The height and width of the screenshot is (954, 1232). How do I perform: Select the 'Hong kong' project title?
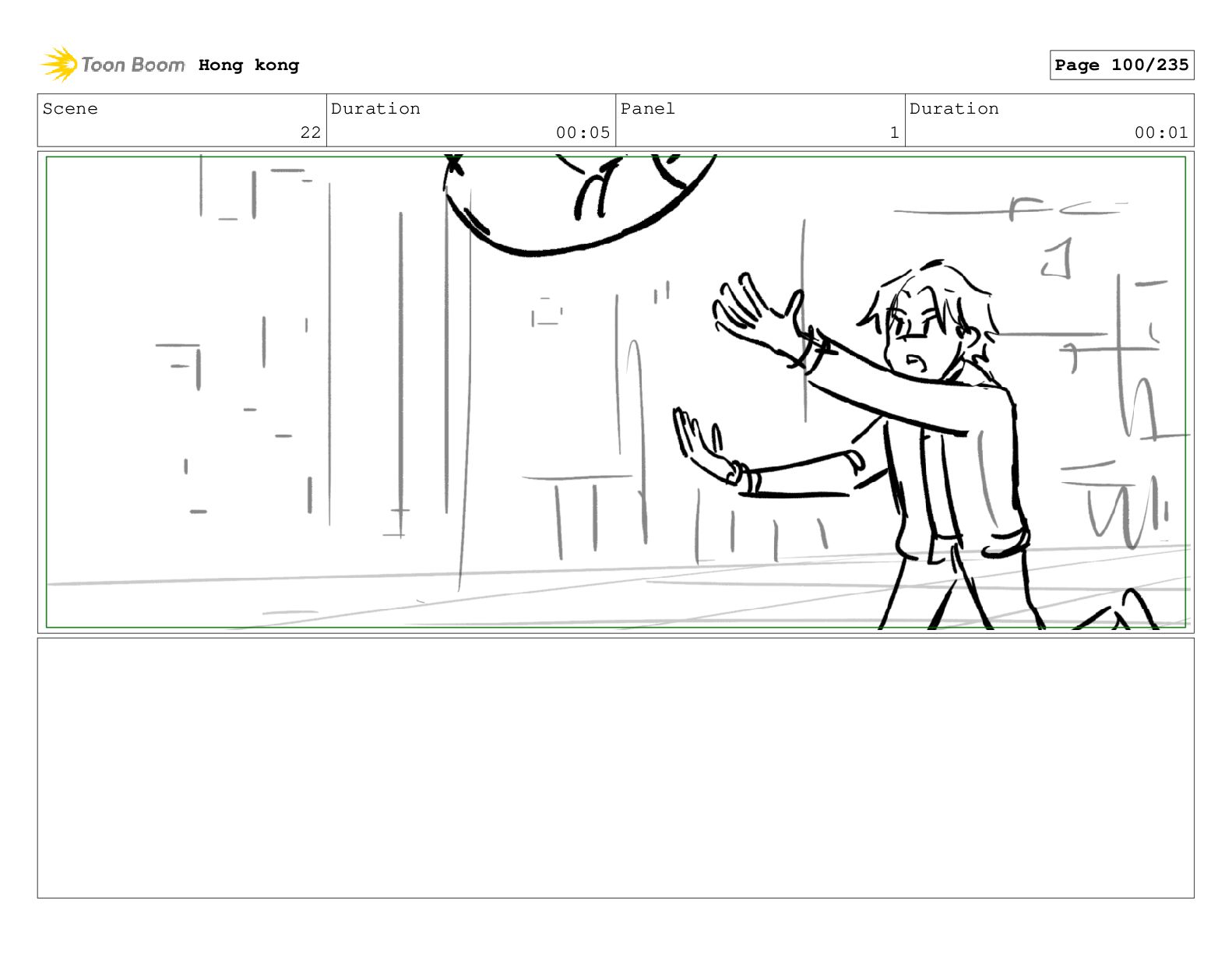pos(248,65)
